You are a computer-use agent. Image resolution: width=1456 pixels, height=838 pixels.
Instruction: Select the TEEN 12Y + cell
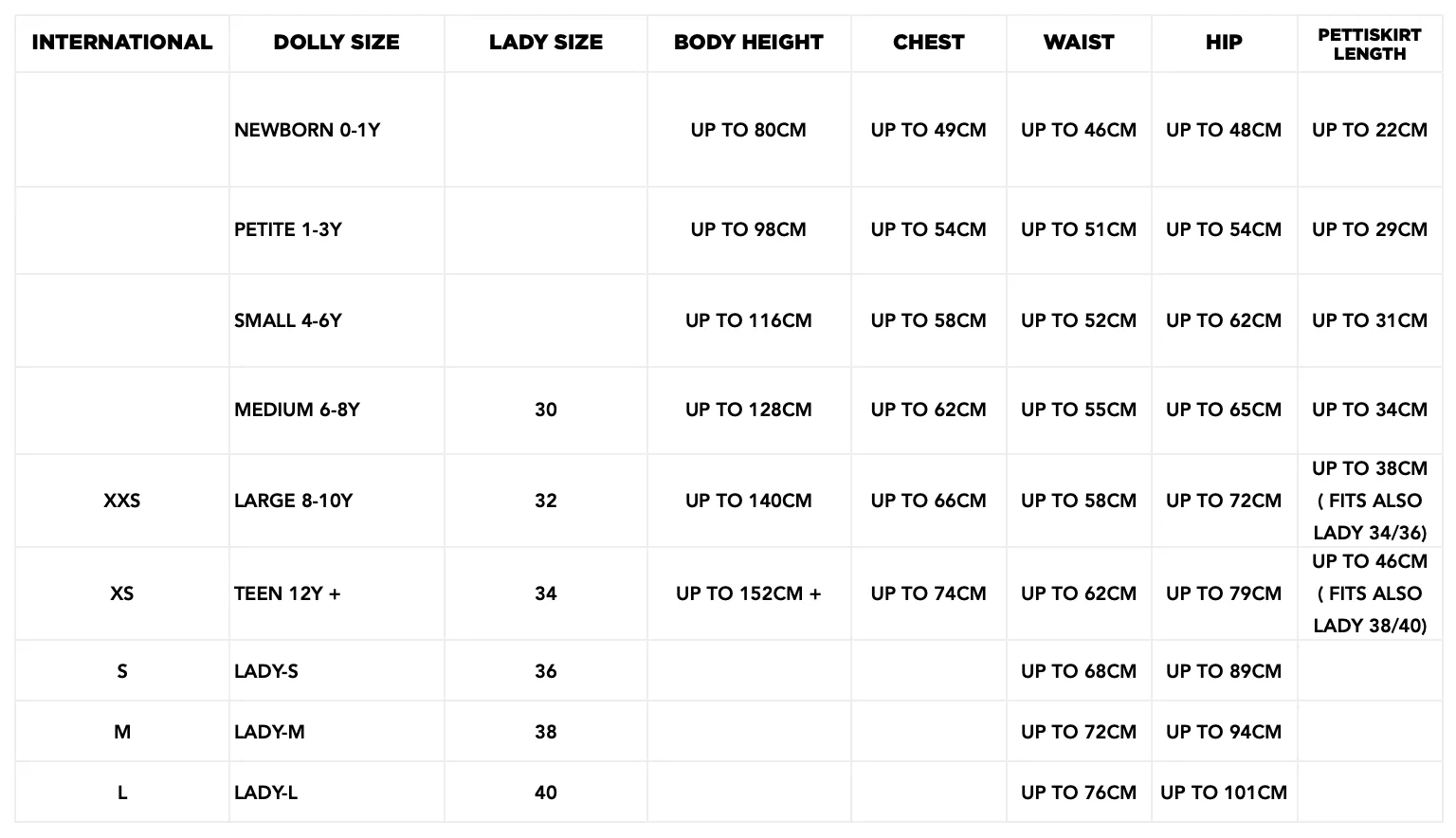pyautogui.click(x=287, y=593)
